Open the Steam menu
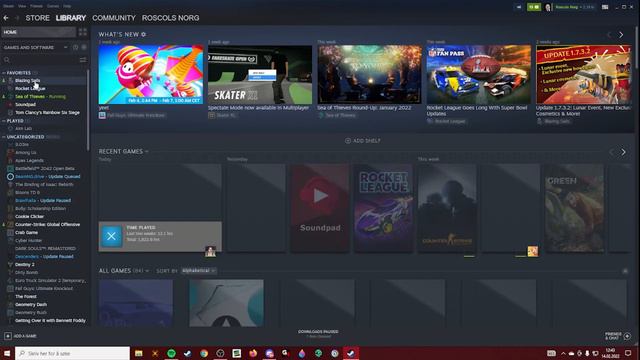This screenshot has height=360, width=640. click(x=8, y=6)
